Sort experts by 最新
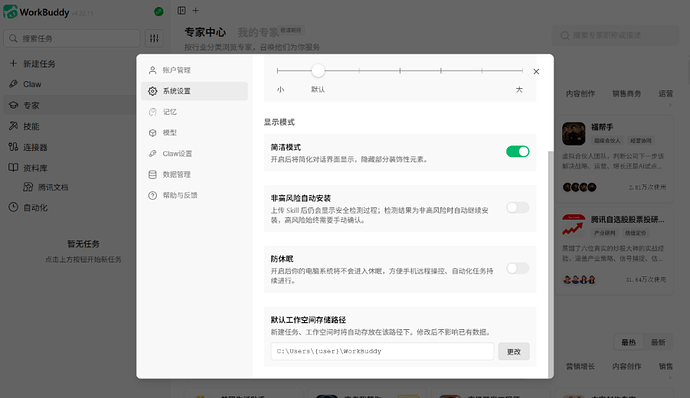Screen dimensions: 690x398 [x=658, y=342]
